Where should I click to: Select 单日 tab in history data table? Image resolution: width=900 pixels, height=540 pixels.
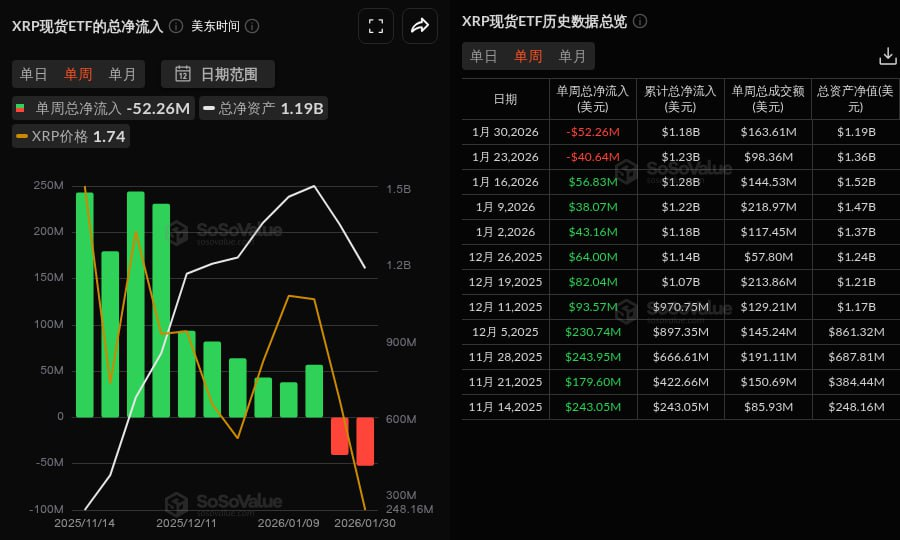(x=484, y=56)
